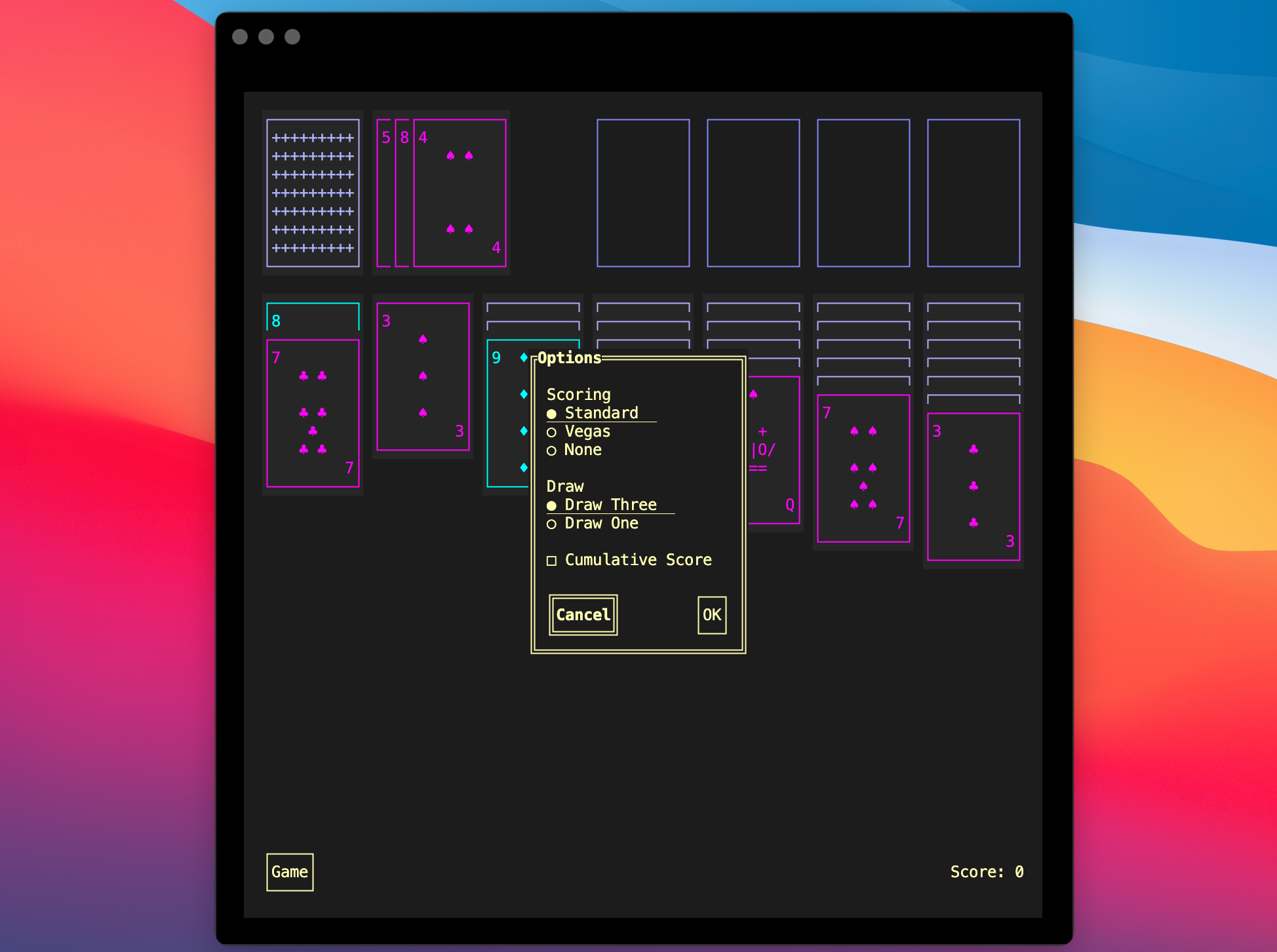Click the 7 of spades card
The image size is (1277, 952).
[x=863, y=468]
